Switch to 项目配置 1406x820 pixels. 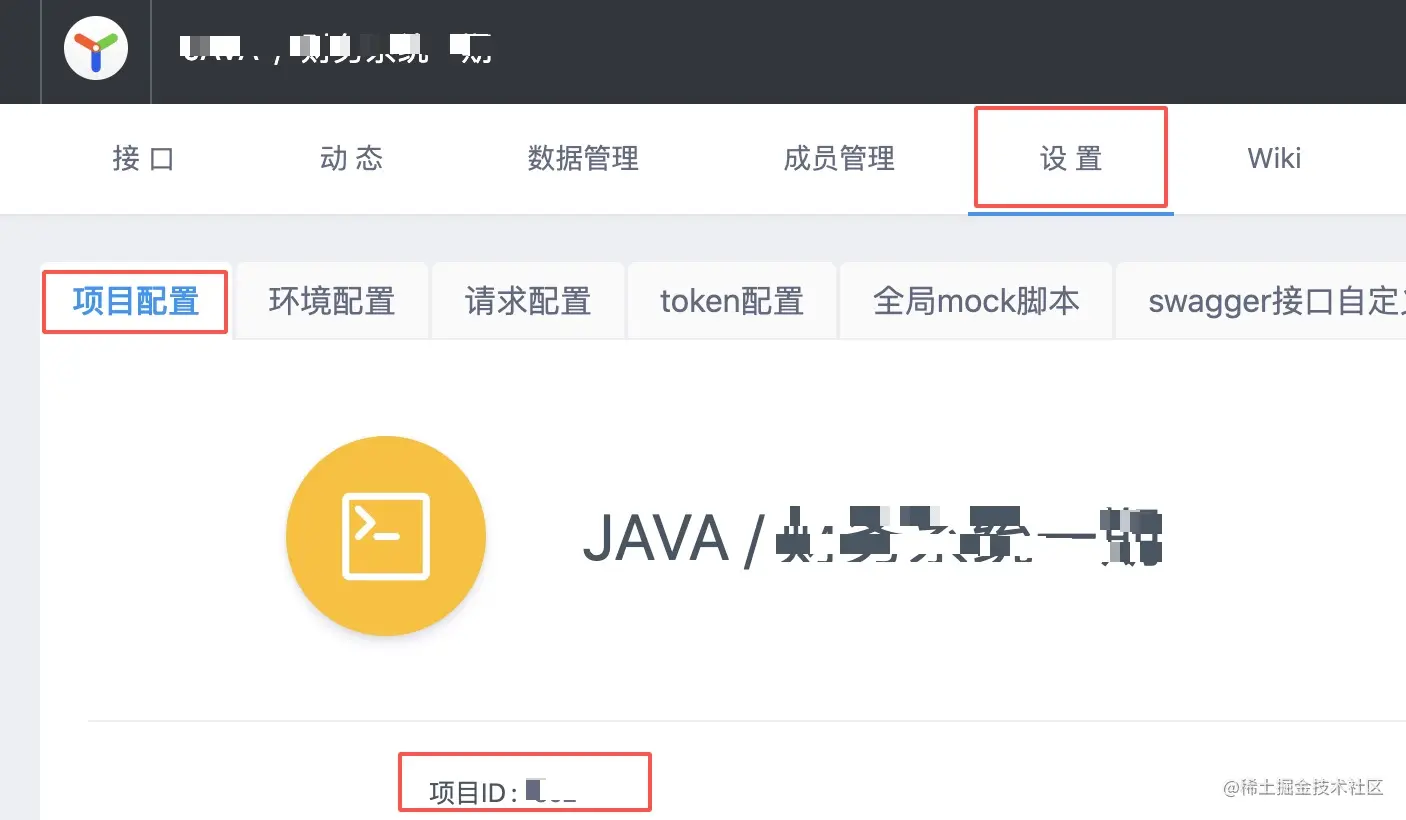coord(135,301)
